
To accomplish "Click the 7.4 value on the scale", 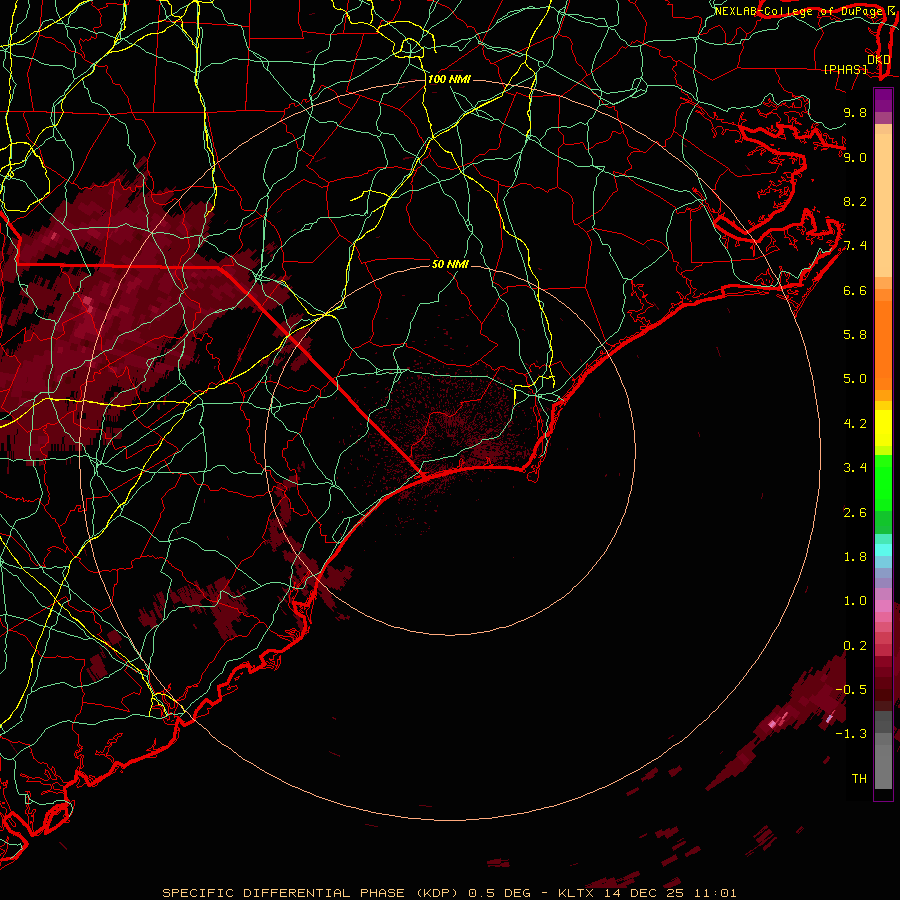I will pos(855,246).
